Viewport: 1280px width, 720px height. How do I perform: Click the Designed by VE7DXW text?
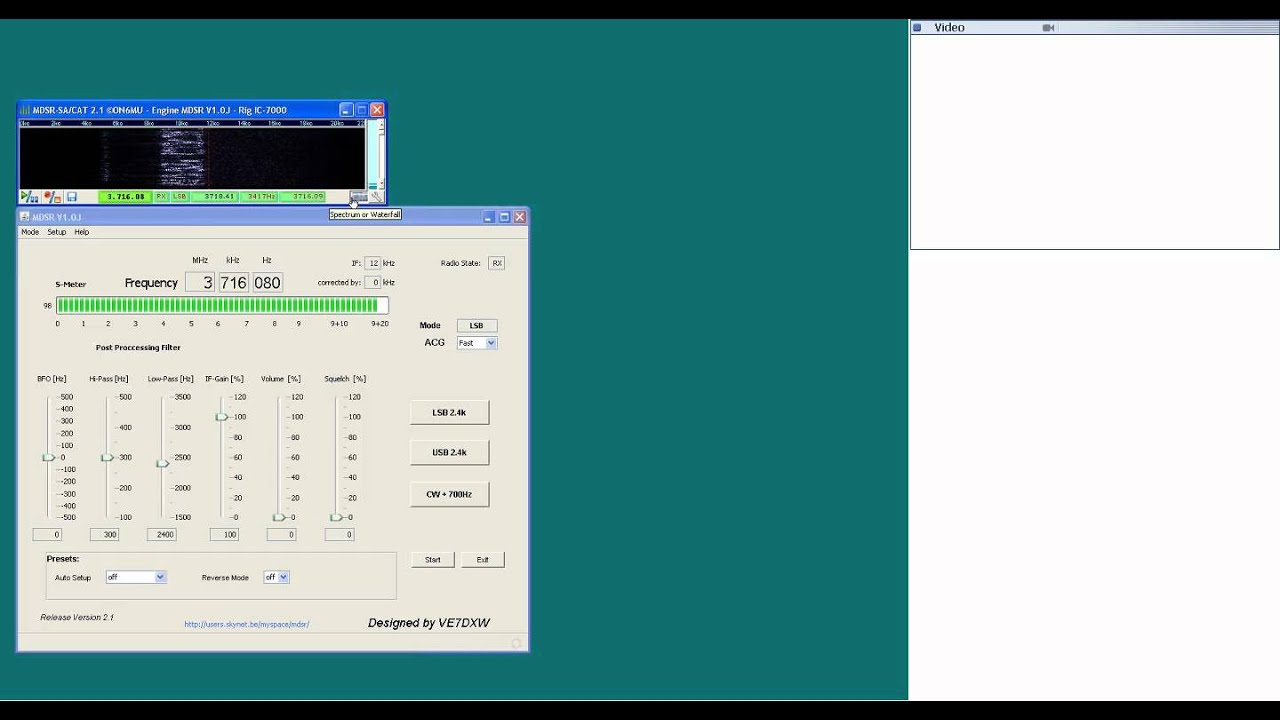[x=429, y=623]
